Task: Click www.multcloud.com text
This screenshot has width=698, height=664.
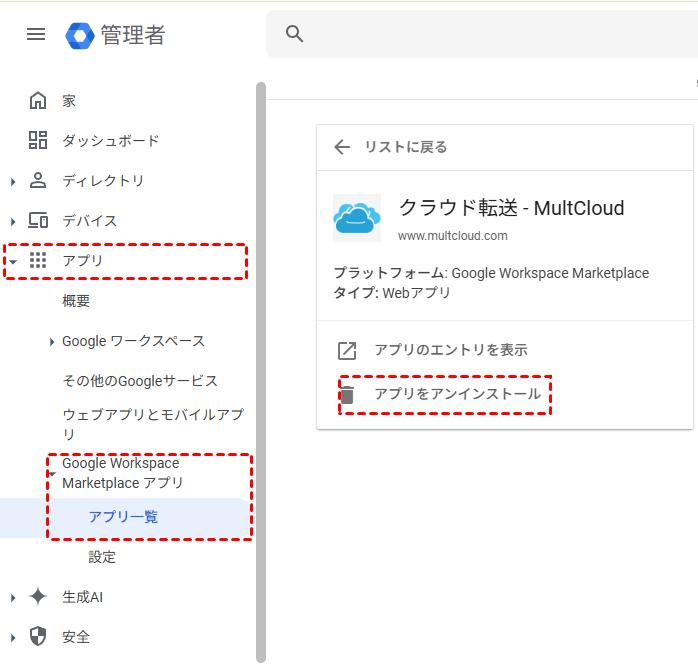Action: 453,236
